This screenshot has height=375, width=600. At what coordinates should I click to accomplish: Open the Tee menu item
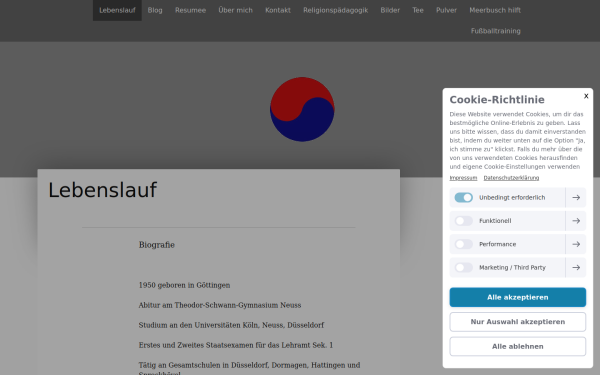(x=418, y=10)
